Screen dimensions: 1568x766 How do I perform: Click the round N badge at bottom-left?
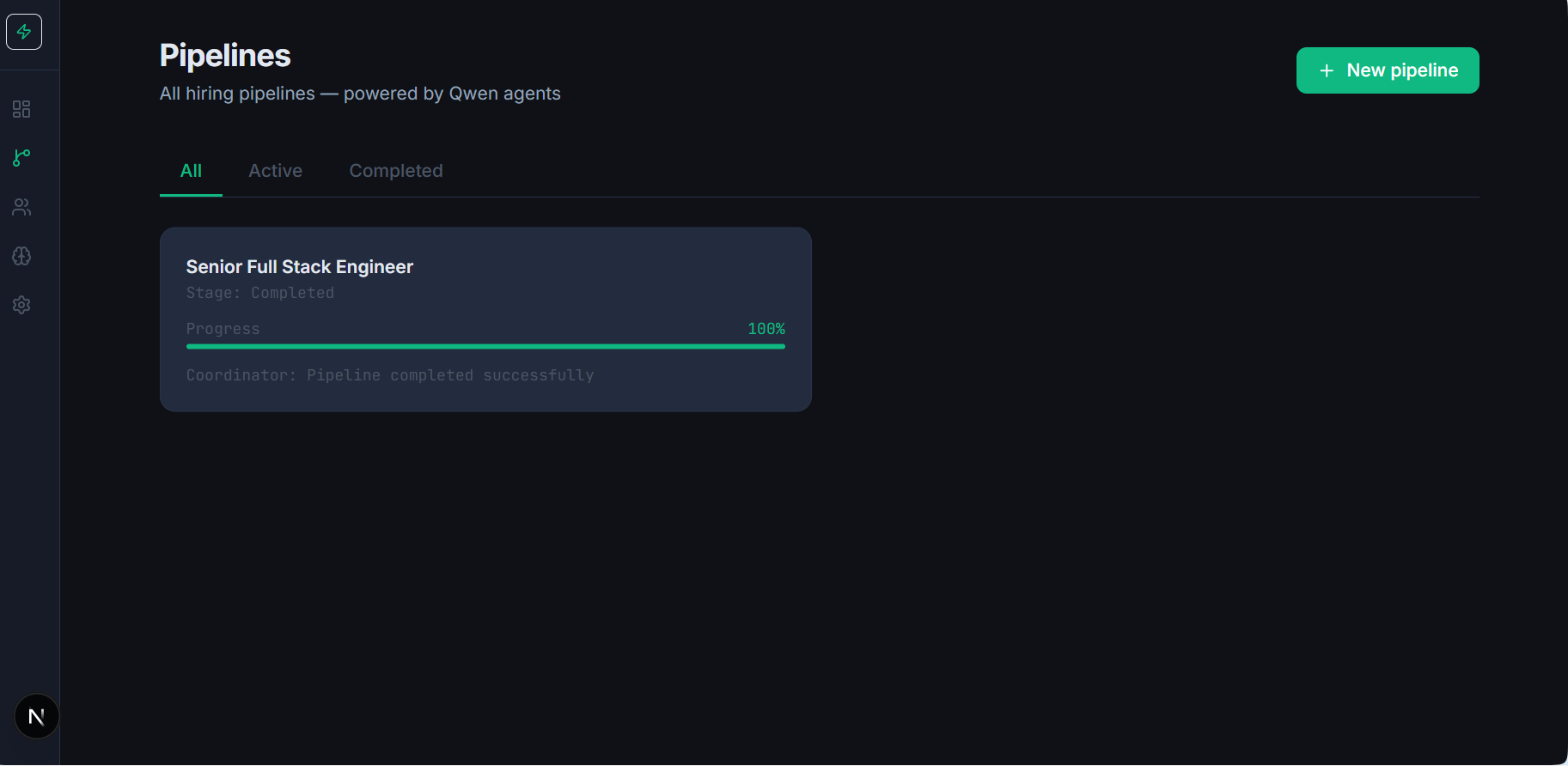(x=37, y=716)
